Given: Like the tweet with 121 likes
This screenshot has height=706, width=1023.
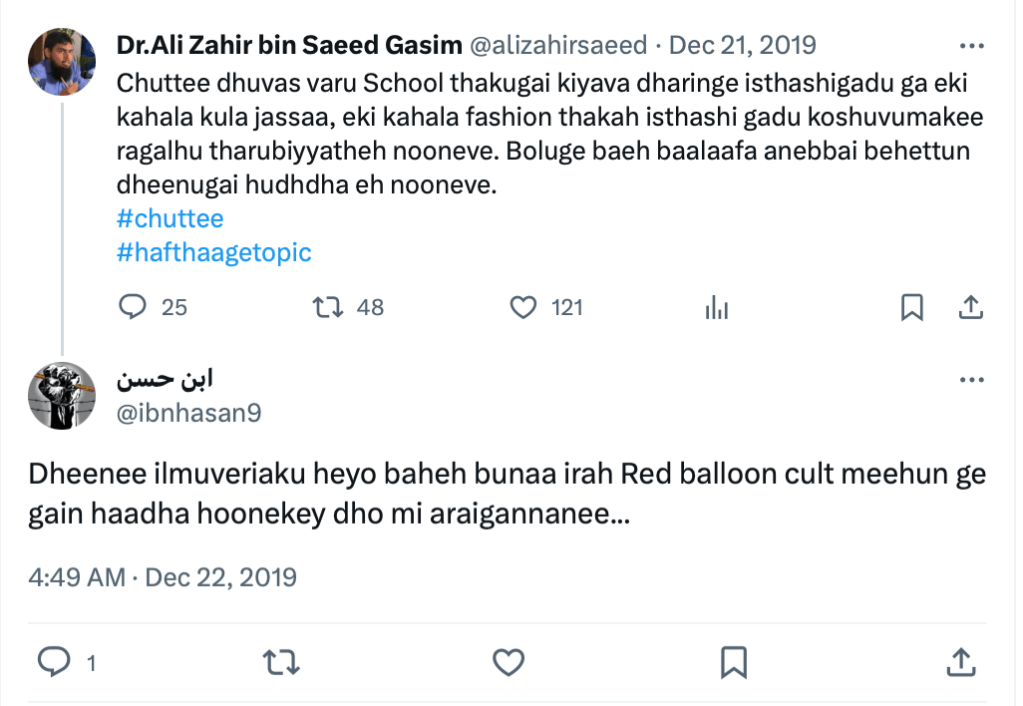Looking at the screenshot, I should point(523,307).
